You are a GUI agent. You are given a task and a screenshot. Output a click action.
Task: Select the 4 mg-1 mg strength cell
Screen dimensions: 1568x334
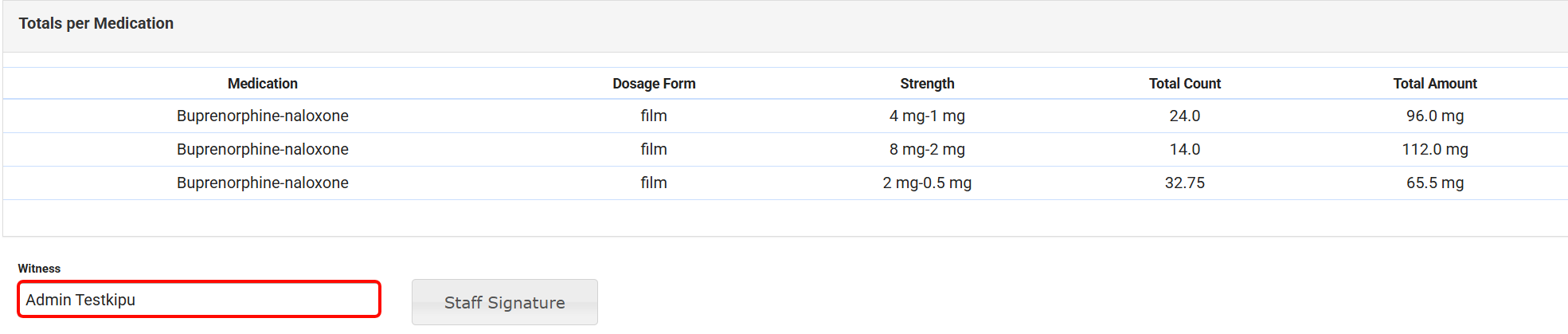point(927,116)
